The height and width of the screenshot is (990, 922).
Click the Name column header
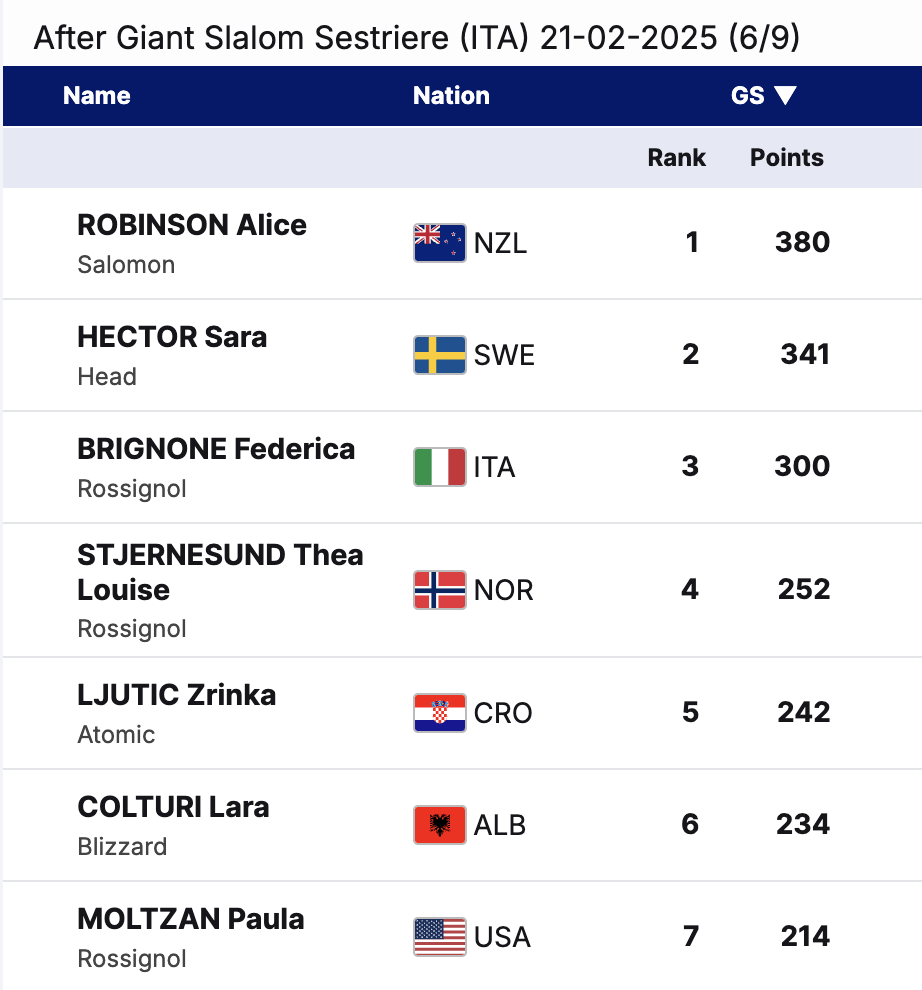(97, 96)
